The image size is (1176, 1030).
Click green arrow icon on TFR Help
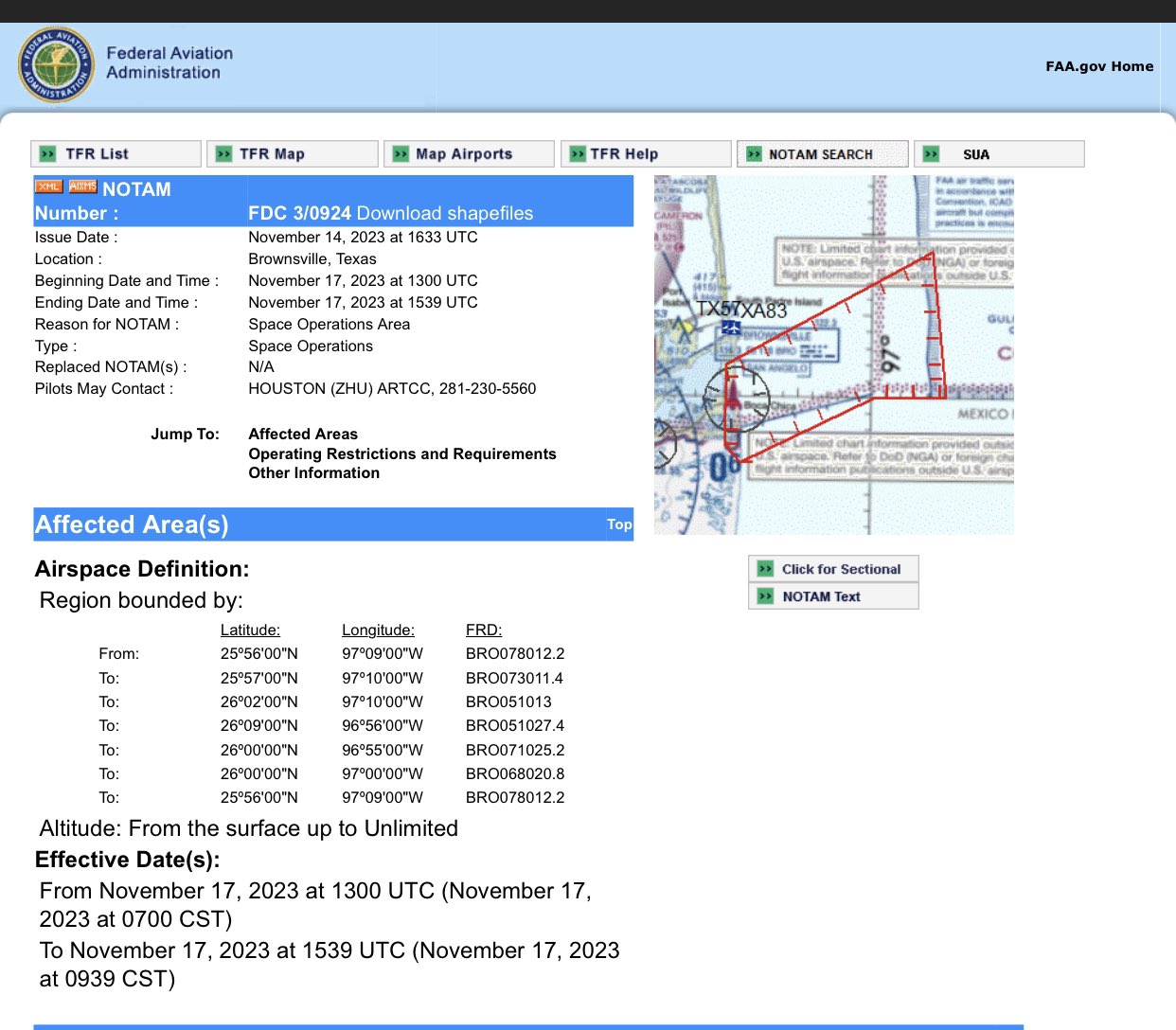point(578,153)
